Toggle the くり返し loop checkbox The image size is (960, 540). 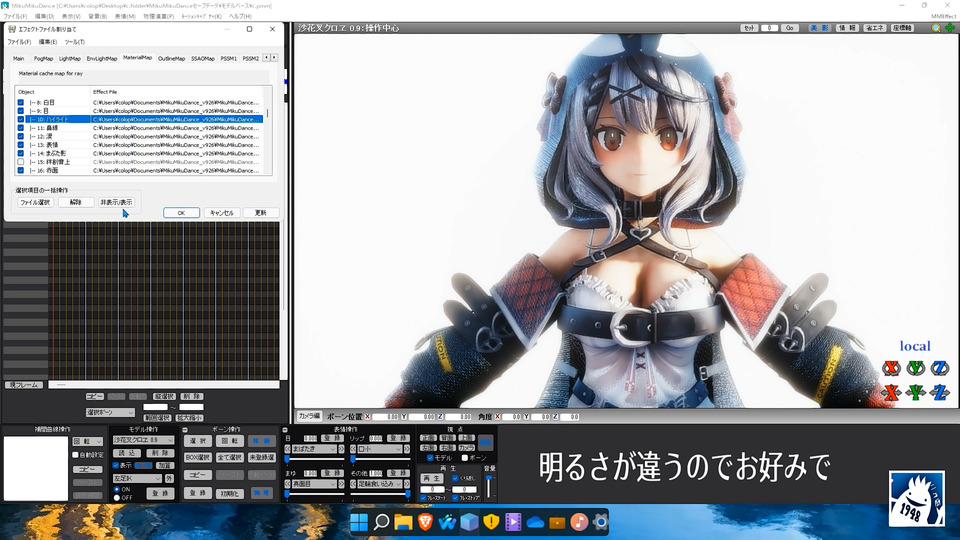pos(455,478)
